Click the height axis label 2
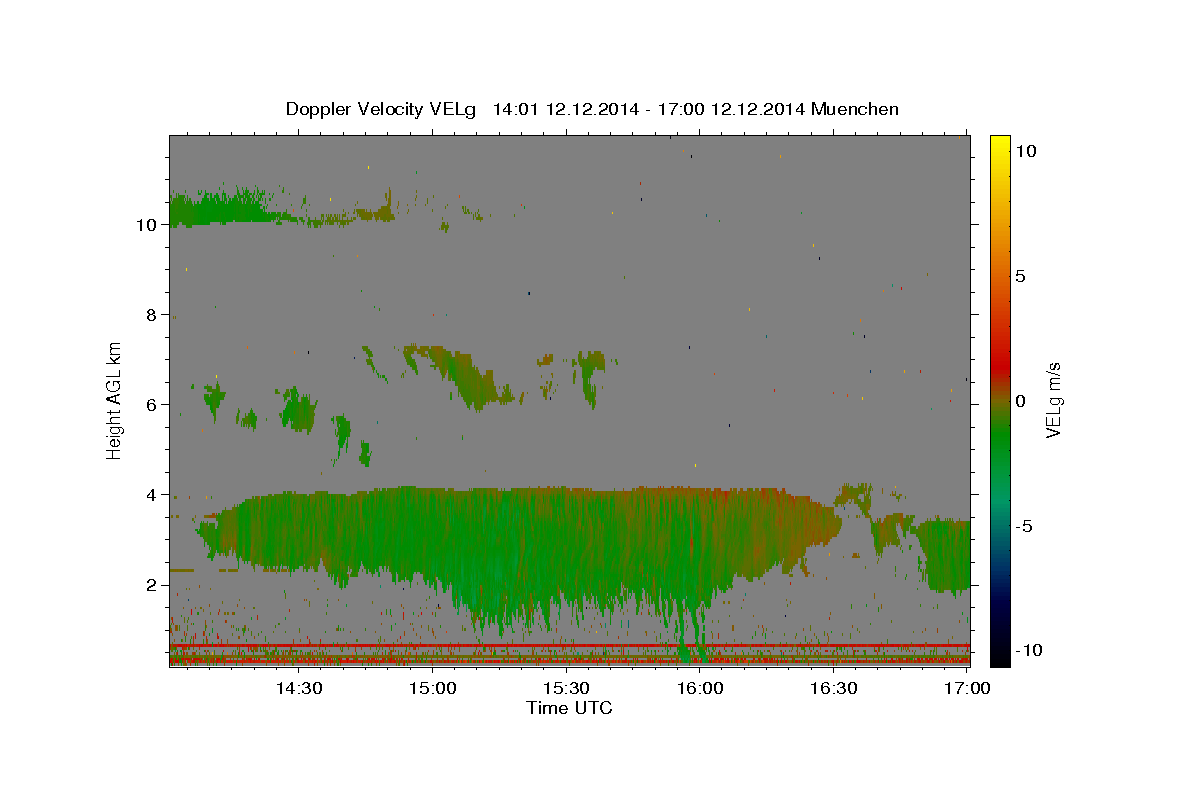The height and width of the screenshot is (800, 1200). click(150, 585)
